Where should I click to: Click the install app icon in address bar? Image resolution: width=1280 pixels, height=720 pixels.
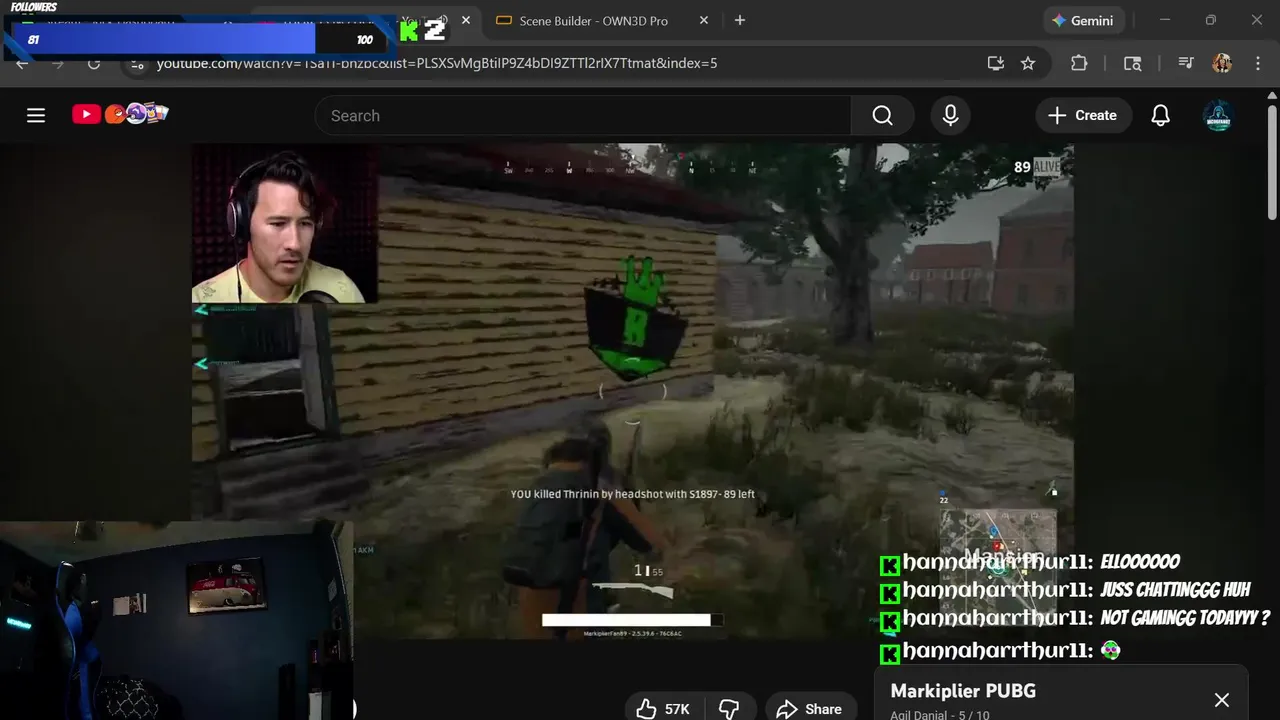[x=995, y=63]
